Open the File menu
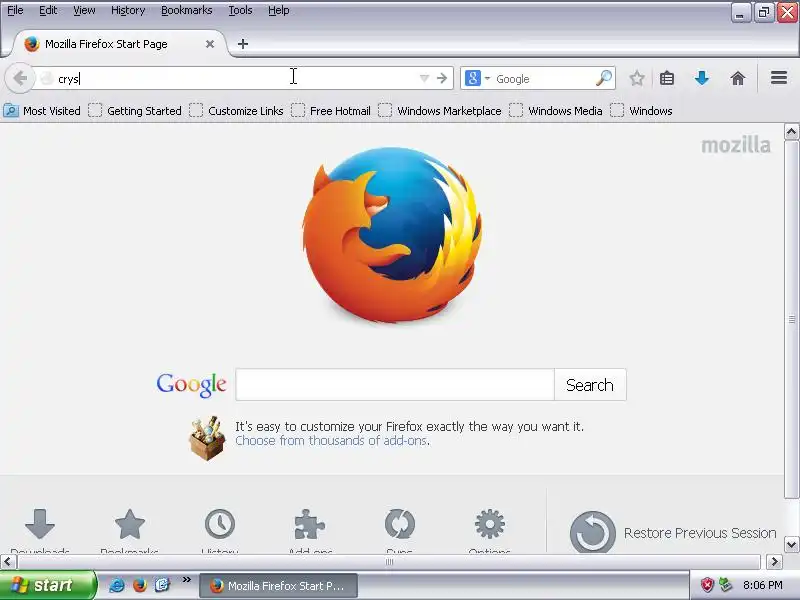This screenshot has height=600, width=800. [x=15, y=10]
